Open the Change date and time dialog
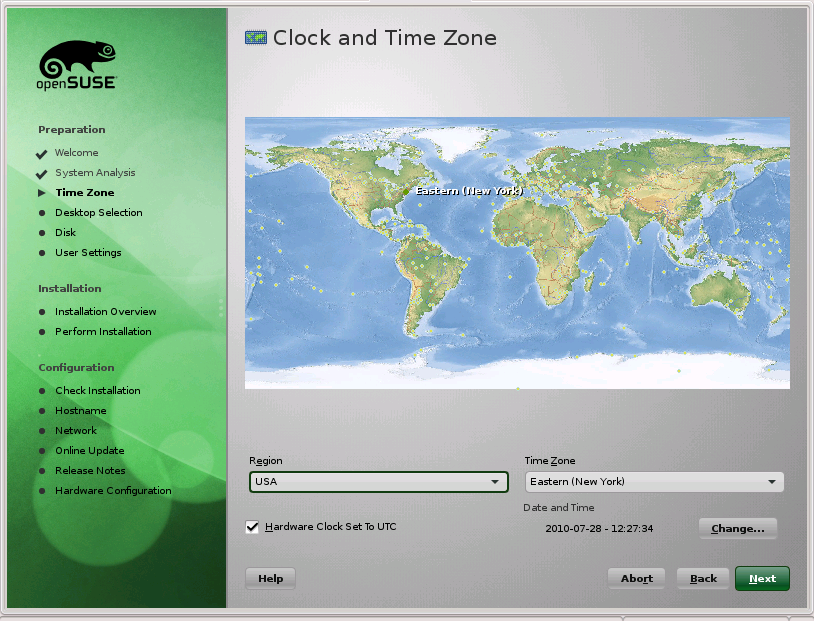Image resolution: width=814 pixels, height=621 pixels. tap(738, 529)
